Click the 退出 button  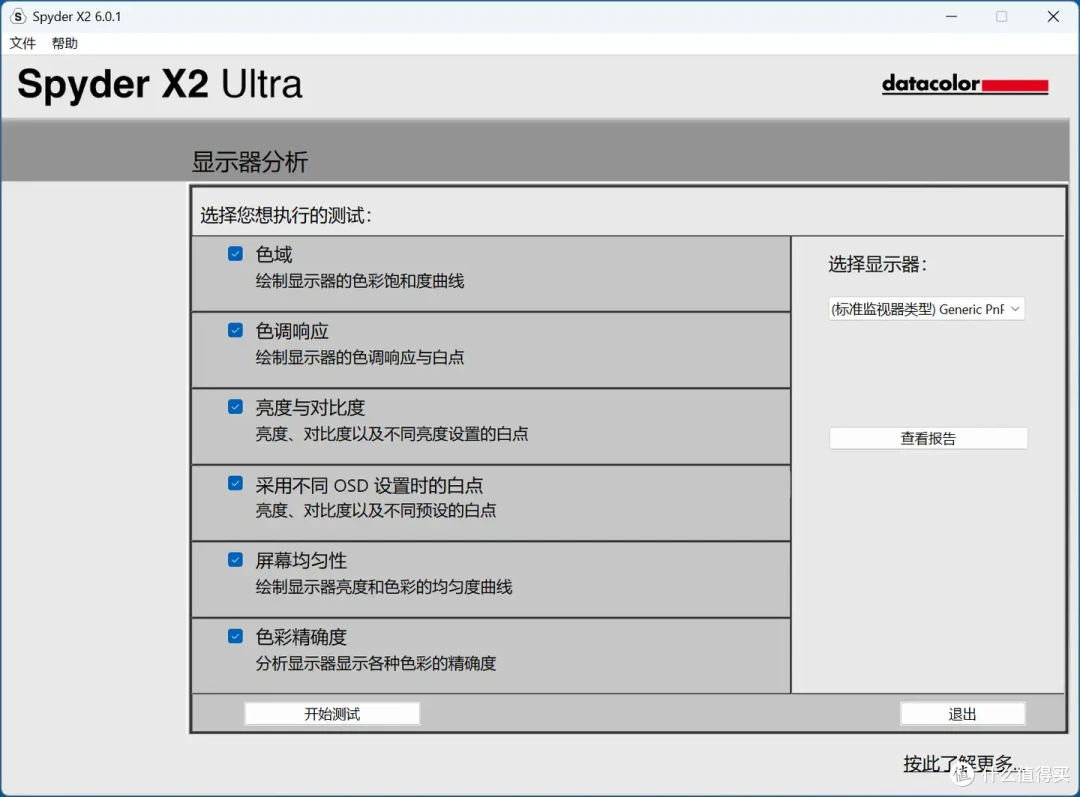pyautogui.click(x=962, y=714)
